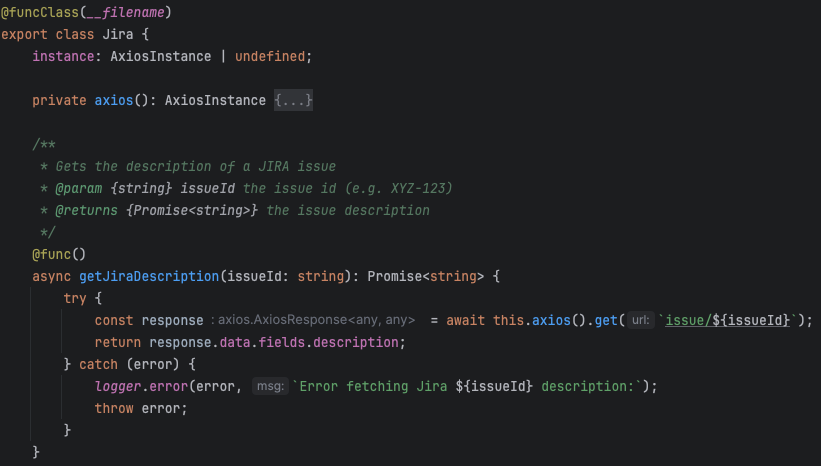Click the await keyword
821x466 pixels.
coord(465,320)
